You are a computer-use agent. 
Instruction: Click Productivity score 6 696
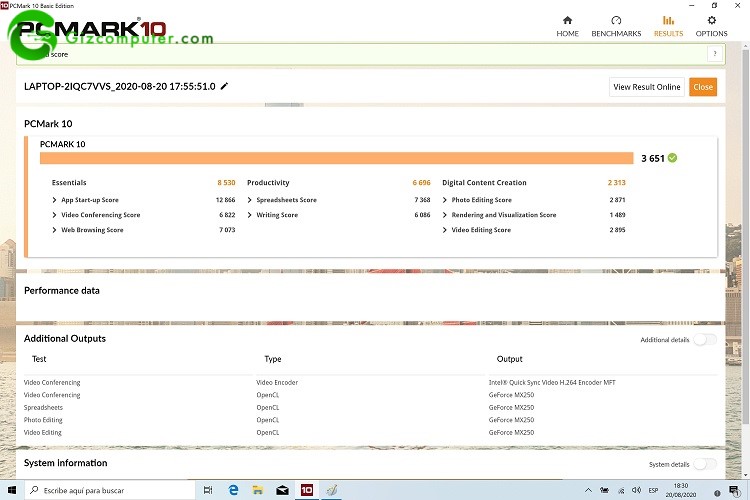click(x=421, y=183)
